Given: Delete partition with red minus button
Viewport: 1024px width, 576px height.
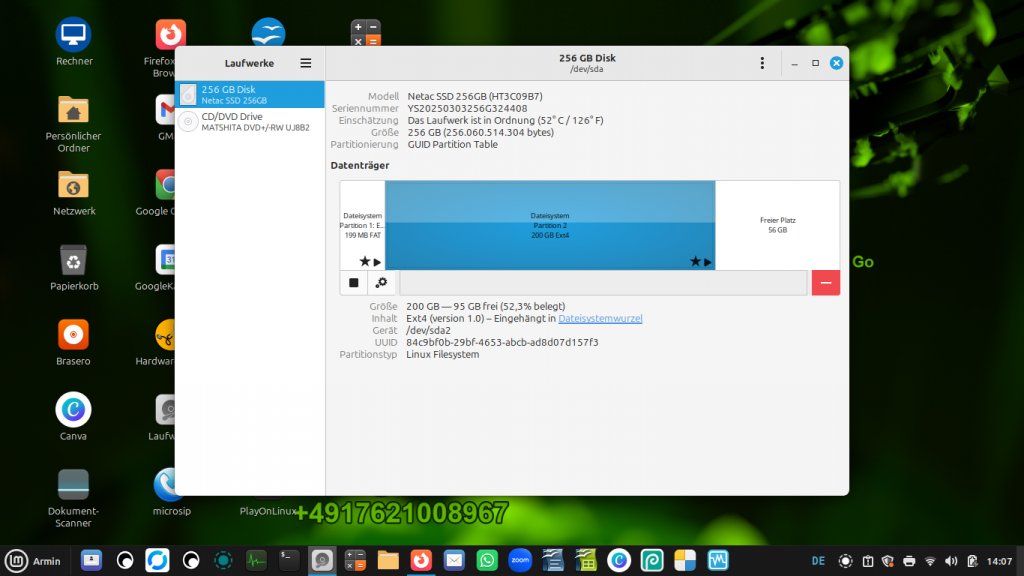Looking at the screenshot, I should pyautogui.click(x=826, y=283).
